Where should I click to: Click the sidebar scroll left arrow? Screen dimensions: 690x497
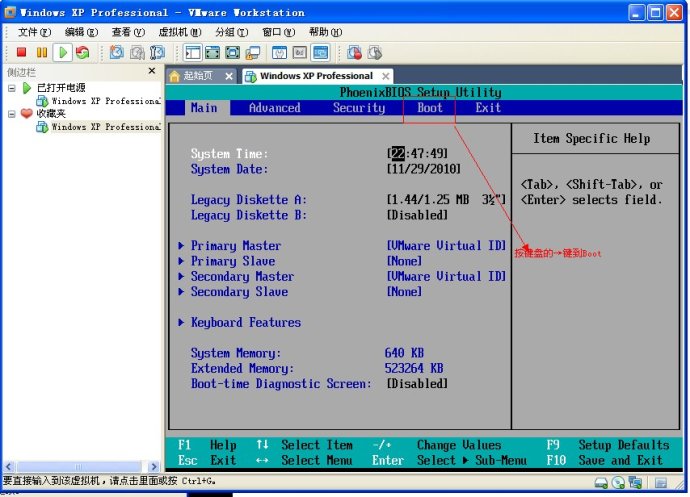click(x=8, y=467)
